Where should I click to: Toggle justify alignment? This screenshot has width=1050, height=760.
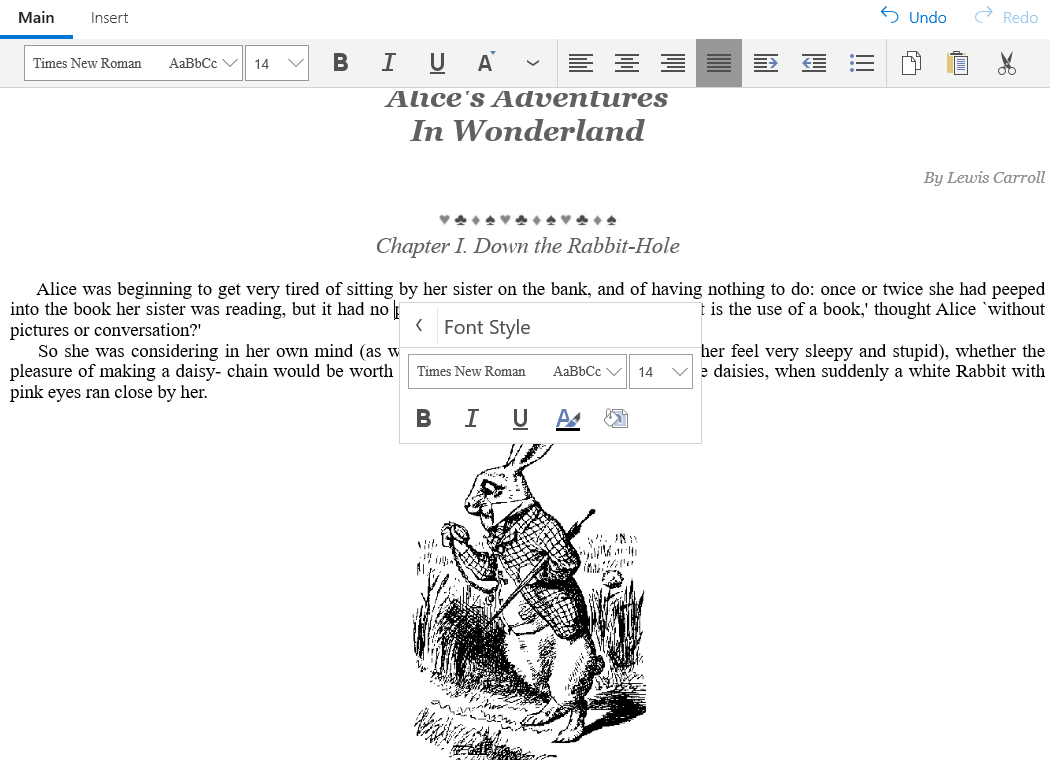[719, 63]
